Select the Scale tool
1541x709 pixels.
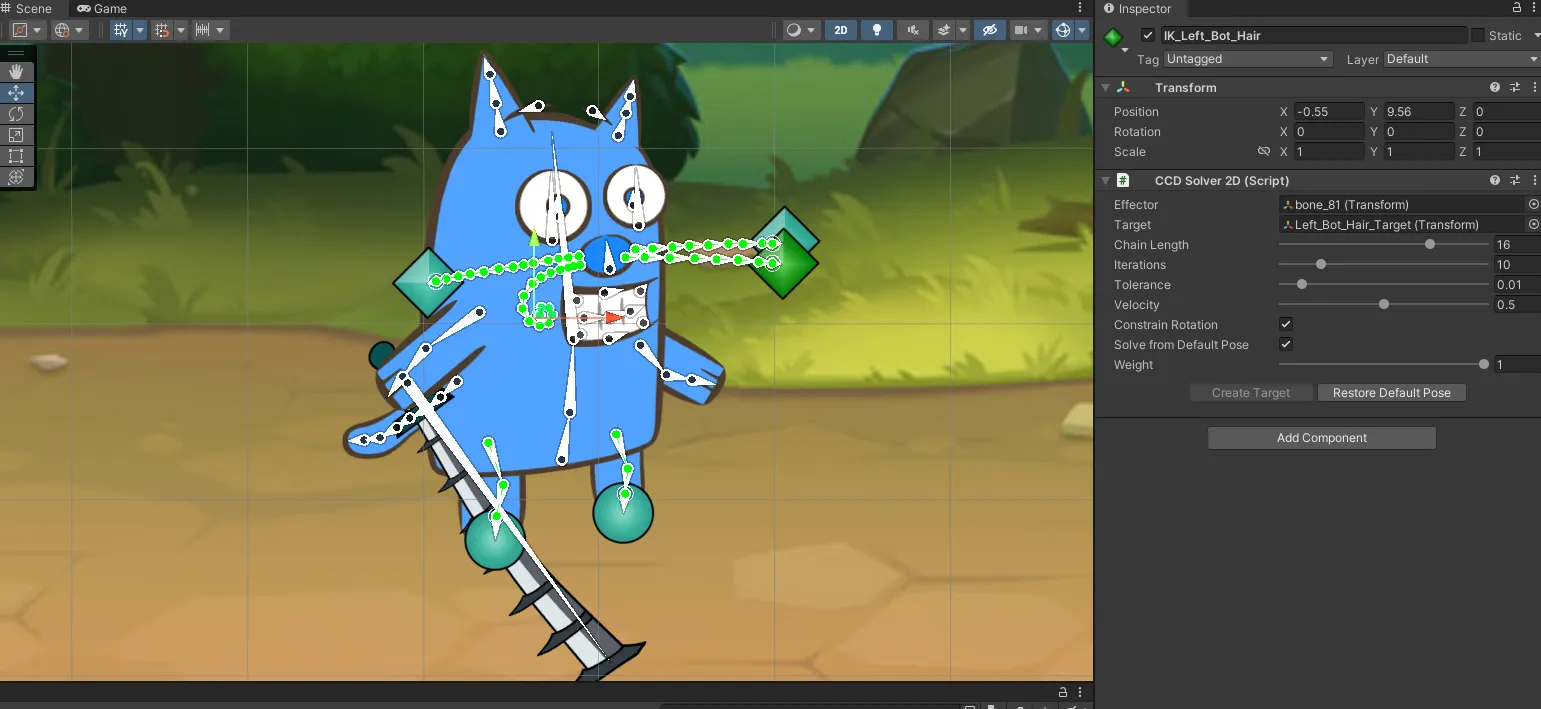click(16, 135)
